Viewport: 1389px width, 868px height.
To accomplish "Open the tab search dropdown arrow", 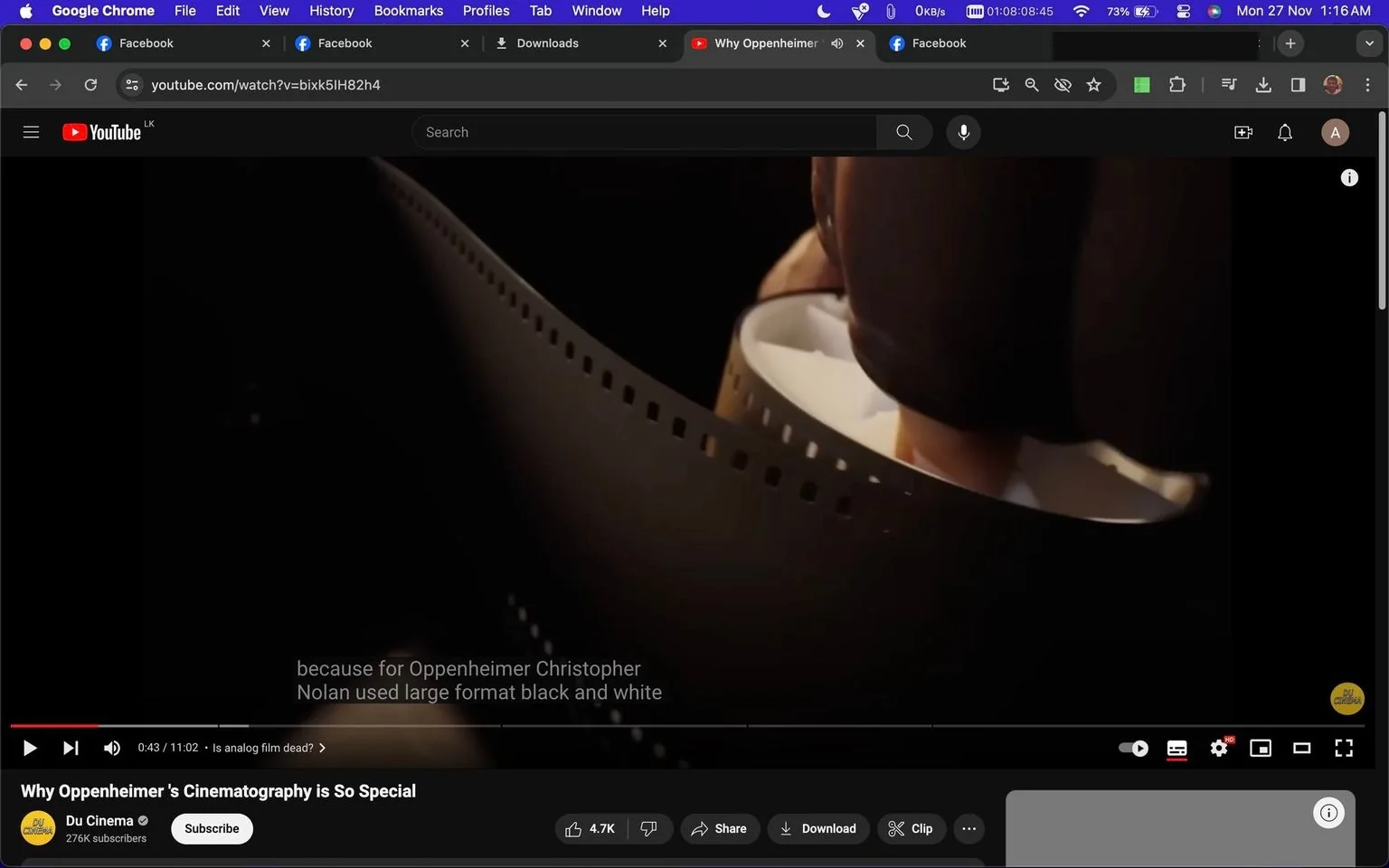I will pos(1369,43).
